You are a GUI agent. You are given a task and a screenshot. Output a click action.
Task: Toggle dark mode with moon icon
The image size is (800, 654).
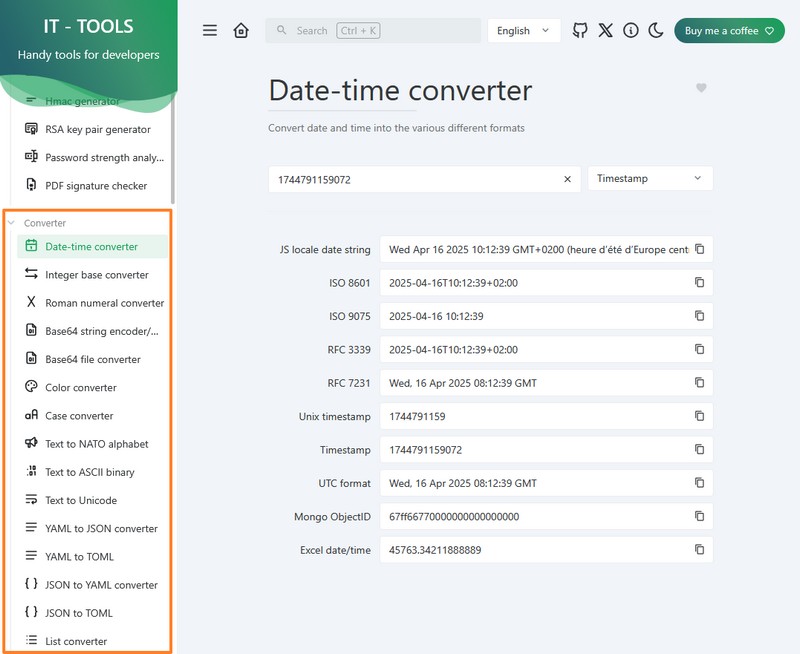(656, 31)
